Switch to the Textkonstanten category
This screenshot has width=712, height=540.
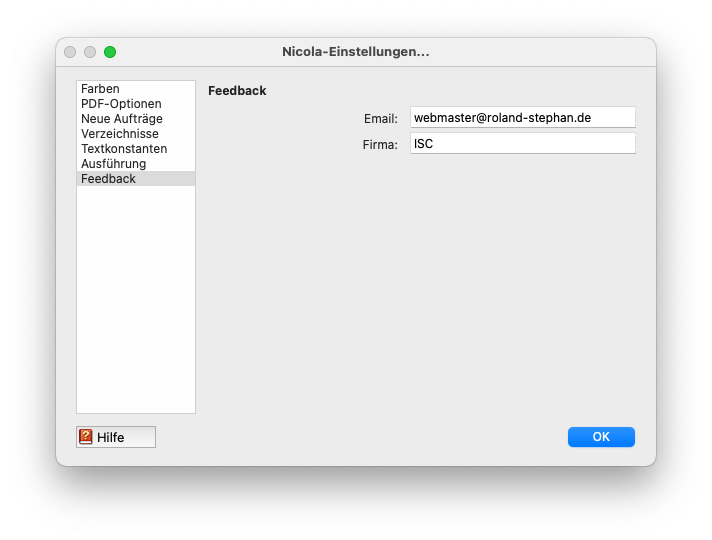point(136,149)
